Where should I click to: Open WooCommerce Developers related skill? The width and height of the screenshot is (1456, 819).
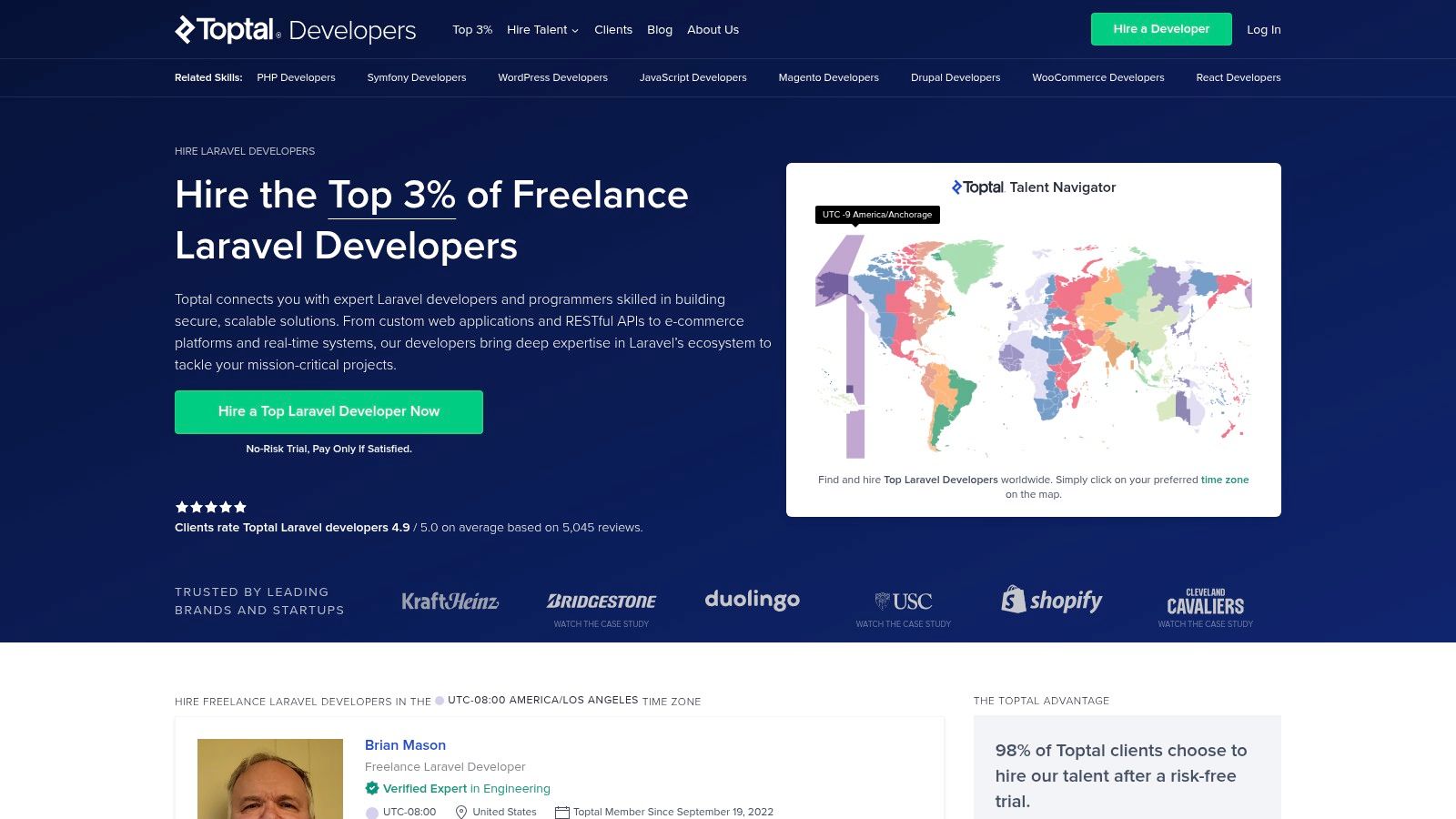pyautogui.click(x=1098, y=77)
